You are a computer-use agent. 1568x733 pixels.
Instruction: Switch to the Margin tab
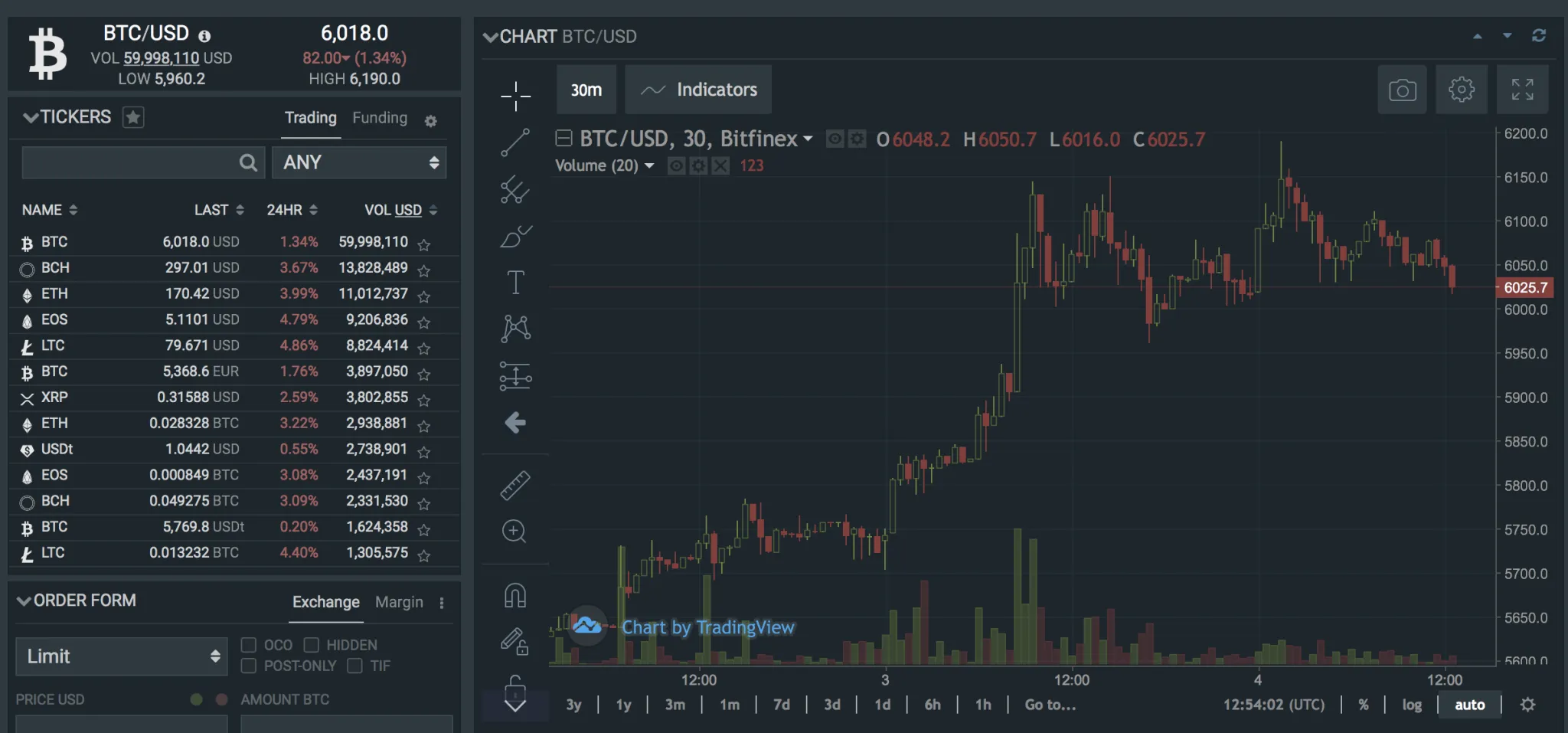[399, 602]
